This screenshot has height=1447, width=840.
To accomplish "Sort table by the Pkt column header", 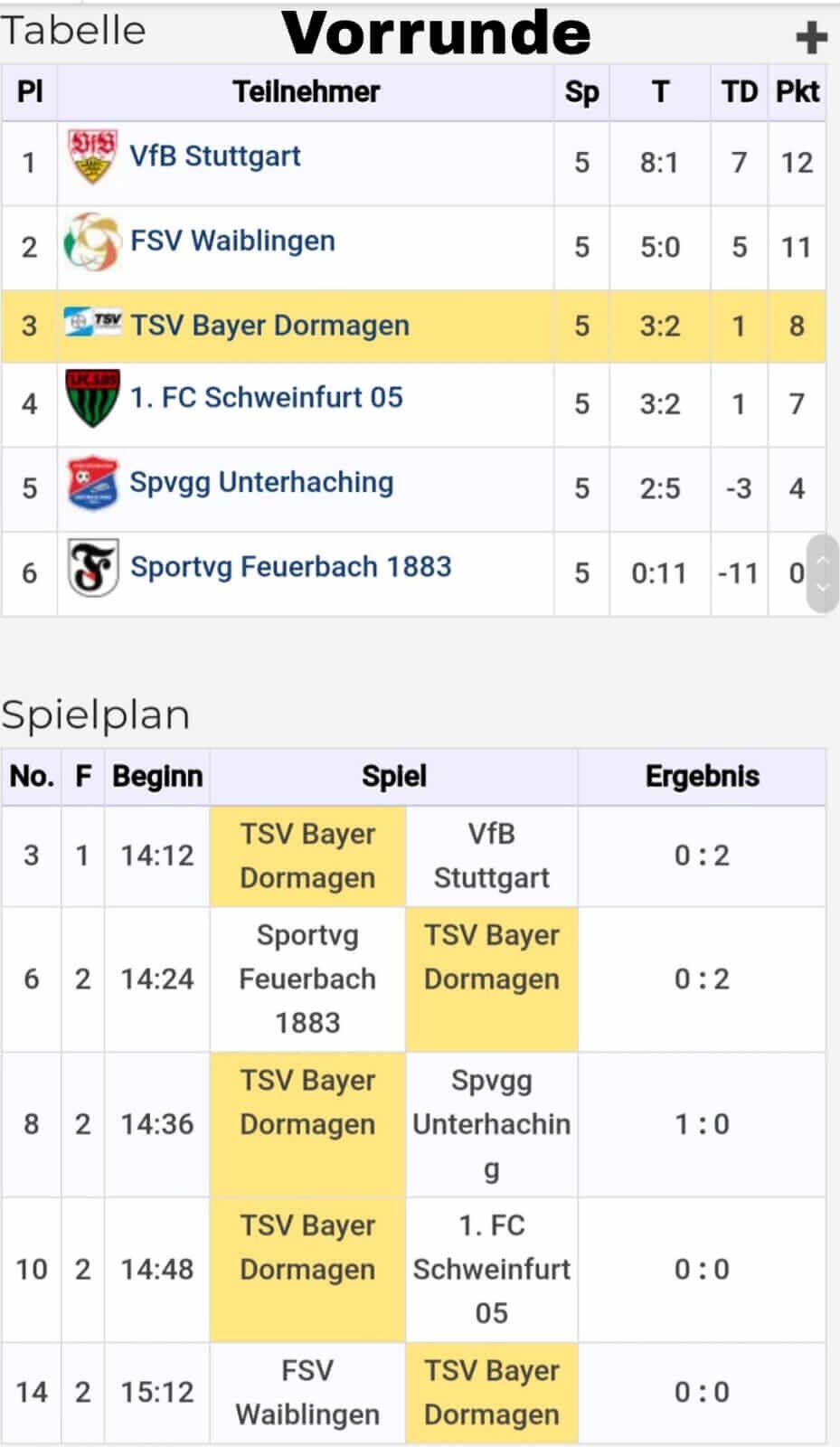I will click(x=797, y=91).
